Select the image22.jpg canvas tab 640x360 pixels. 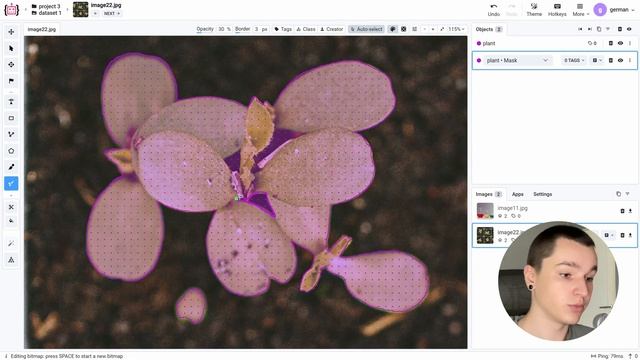[42, 29]
